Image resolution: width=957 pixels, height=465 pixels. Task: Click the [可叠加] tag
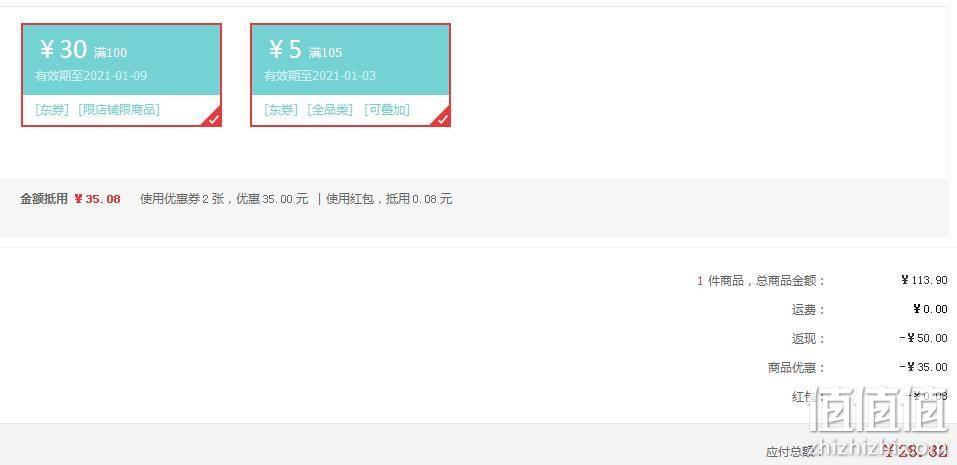[387, 110]
